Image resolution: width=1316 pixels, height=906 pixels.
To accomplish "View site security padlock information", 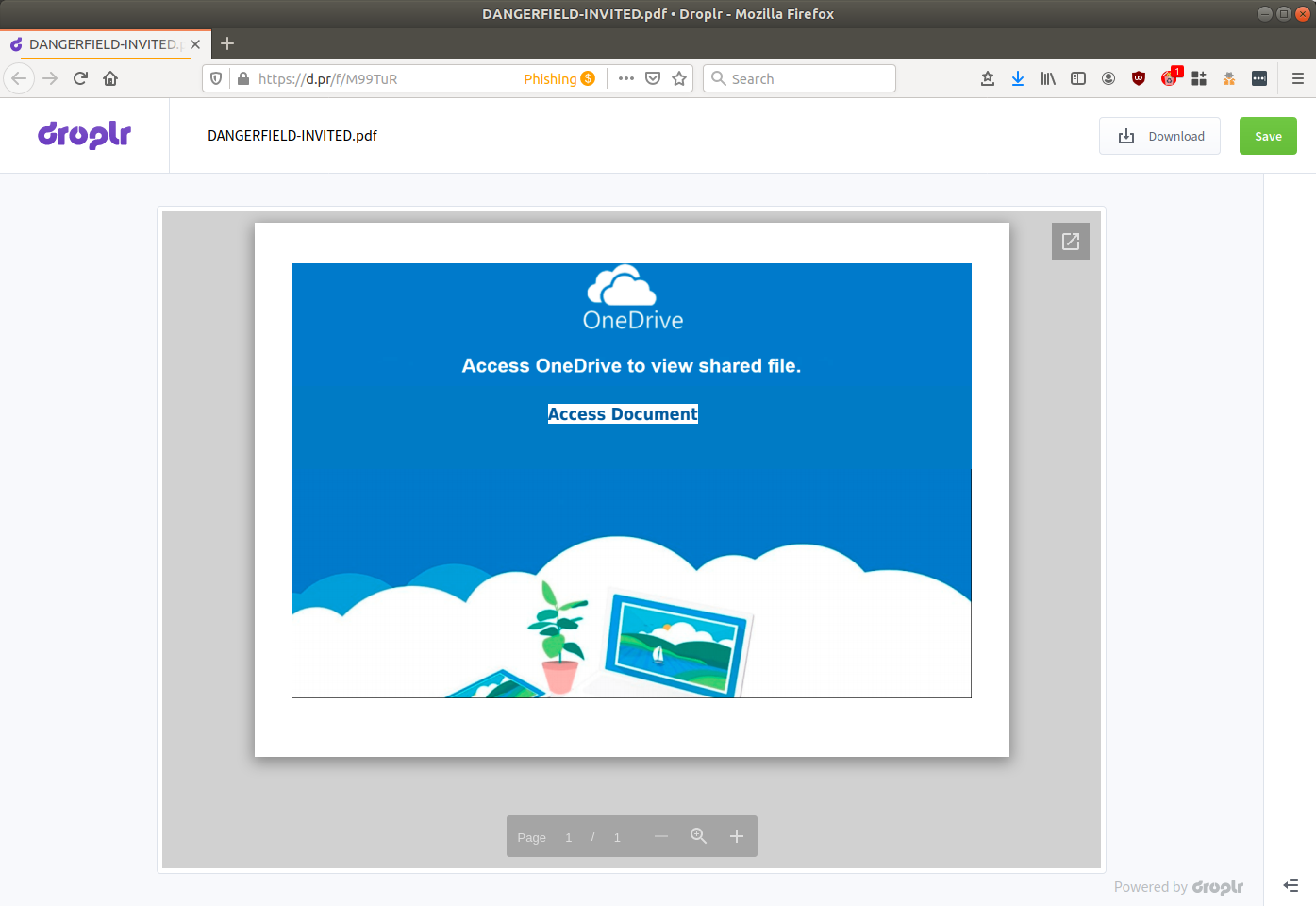I will [243, 78].
